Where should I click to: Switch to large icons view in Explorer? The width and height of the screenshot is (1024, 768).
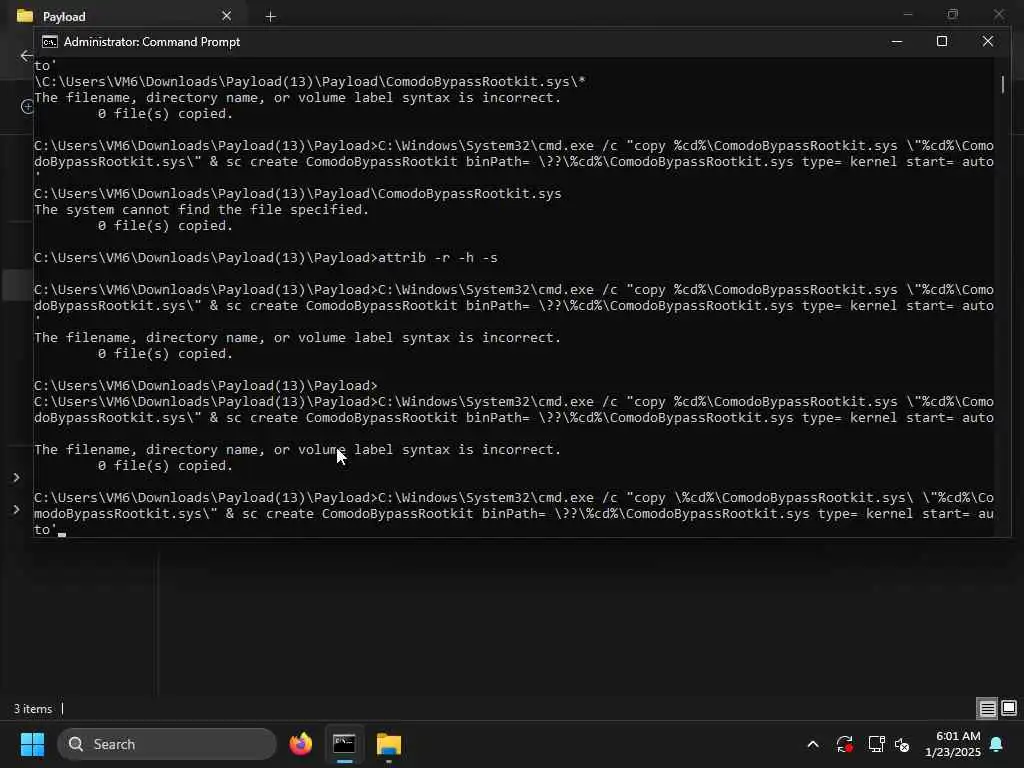[x=1009, y=708]
